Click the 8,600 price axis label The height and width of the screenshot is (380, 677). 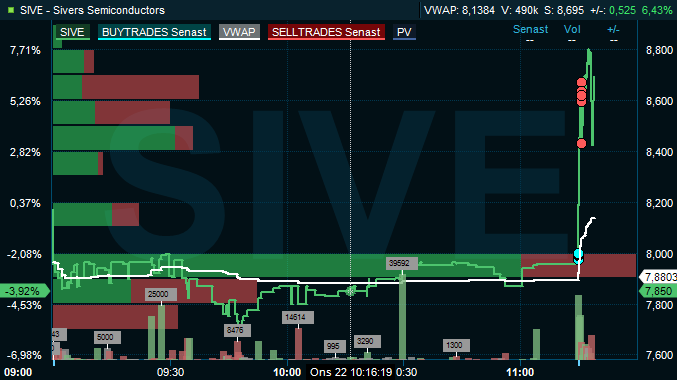[659, 101]
